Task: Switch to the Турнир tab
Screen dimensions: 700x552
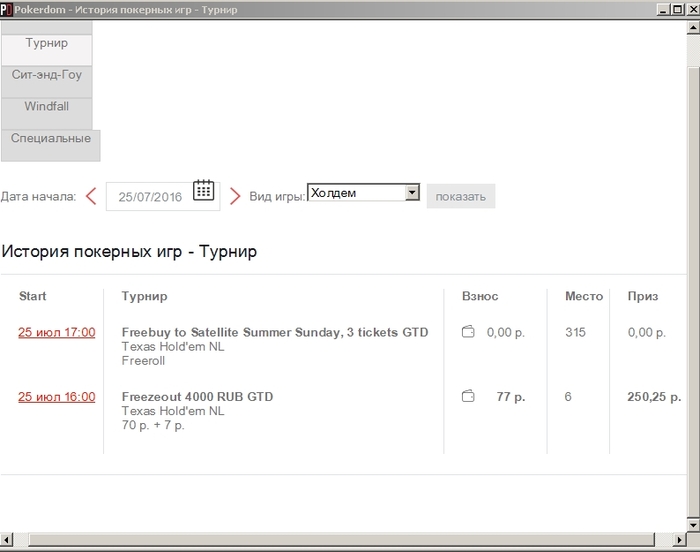Action: (x=46, y=50)
